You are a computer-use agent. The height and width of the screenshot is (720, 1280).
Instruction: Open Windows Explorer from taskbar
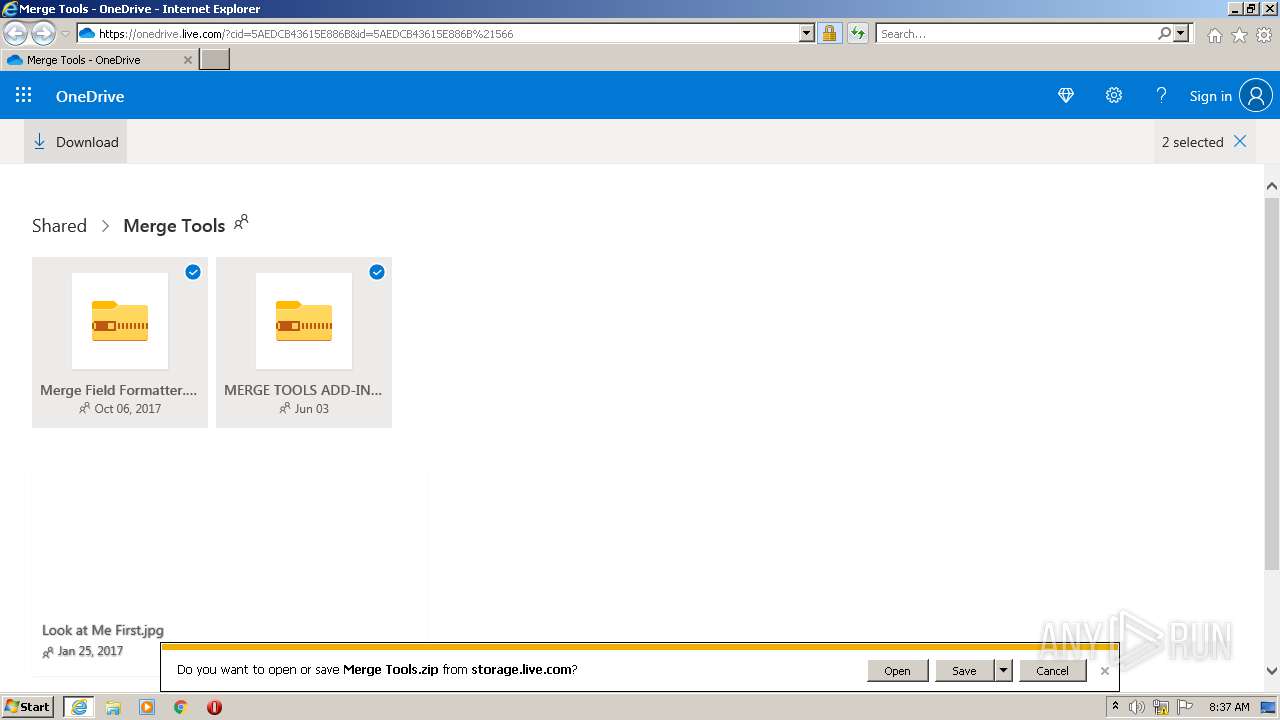[x=113, y=707]
